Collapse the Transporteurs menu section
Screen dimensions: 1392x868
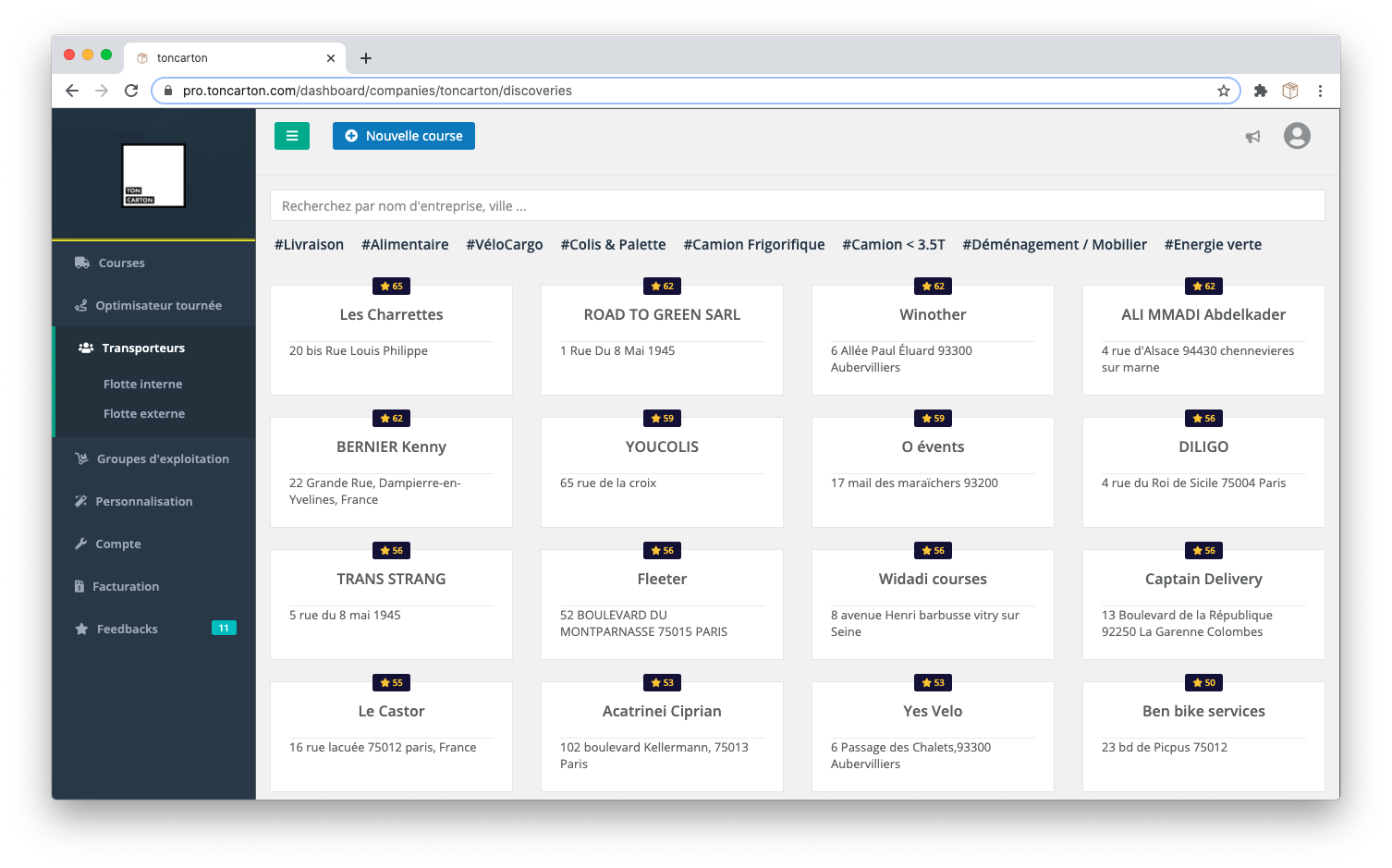point(143,348)
